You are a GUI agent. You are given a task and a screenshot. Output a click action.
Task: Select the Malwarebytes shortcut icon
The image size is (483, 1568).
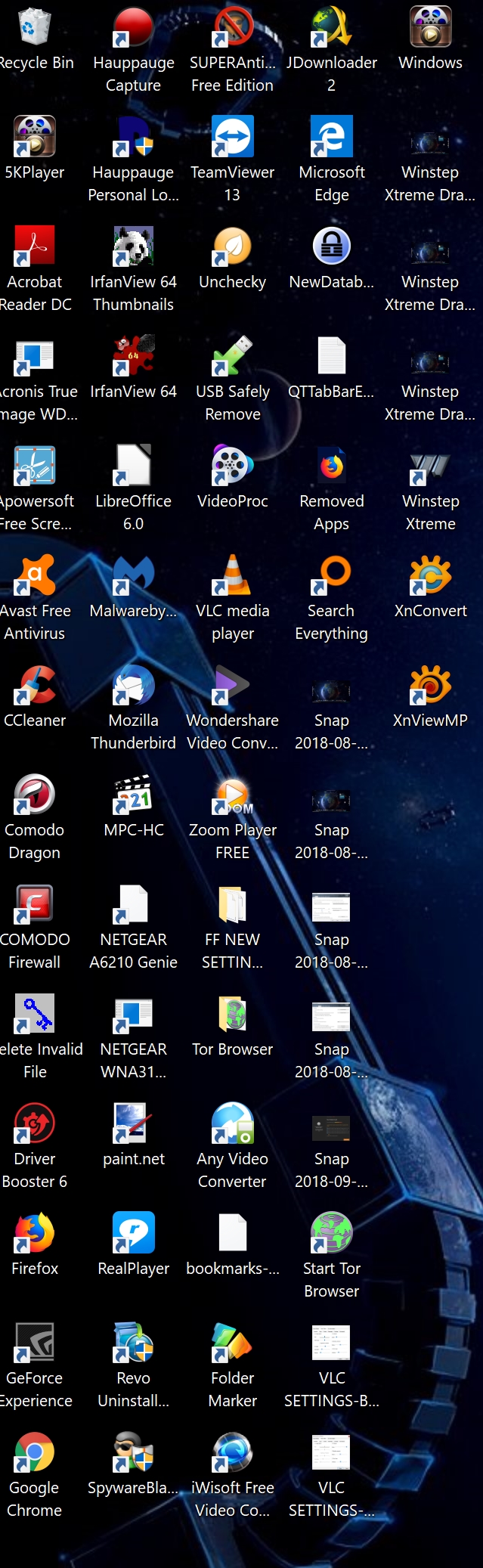tap(133, 576)
